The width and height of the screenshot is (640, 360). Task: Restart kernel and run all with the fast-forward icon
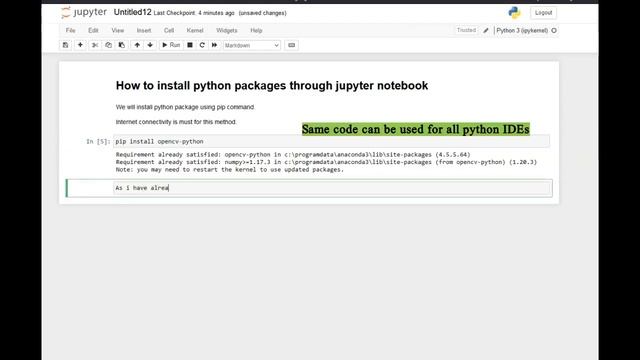[214, 45]
